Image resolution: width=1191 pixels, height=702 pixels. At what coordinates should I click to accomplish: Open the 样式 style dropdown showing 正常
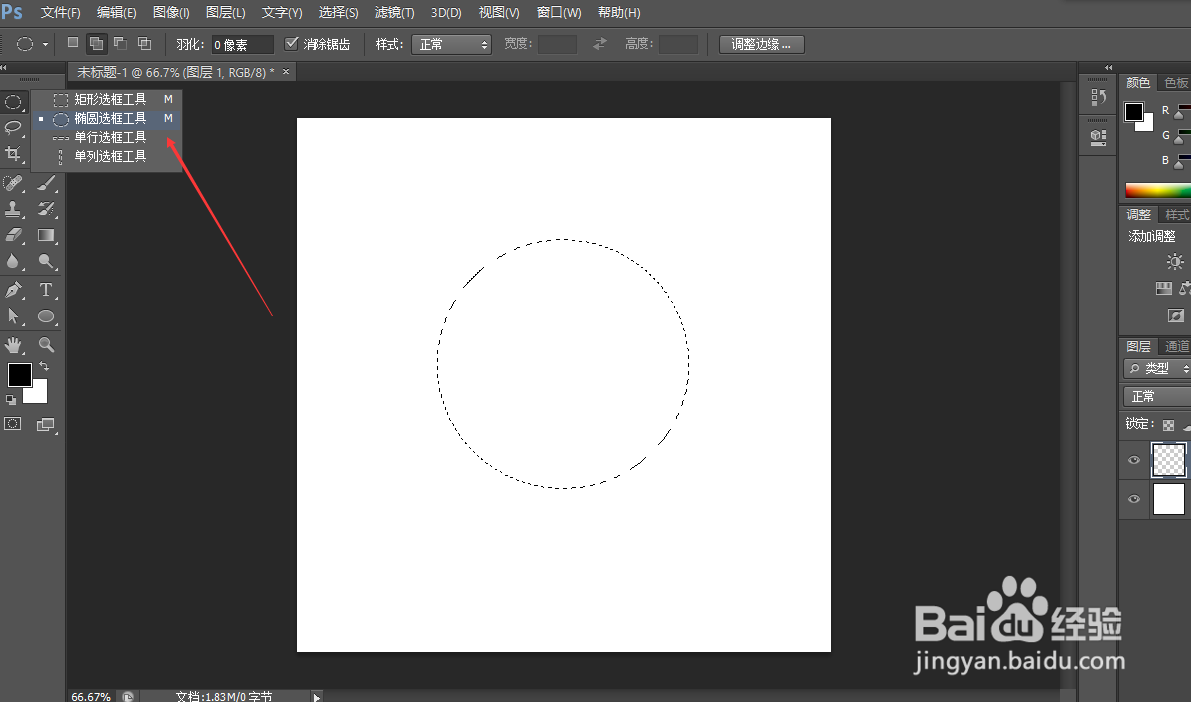click(x=451, y=45)
